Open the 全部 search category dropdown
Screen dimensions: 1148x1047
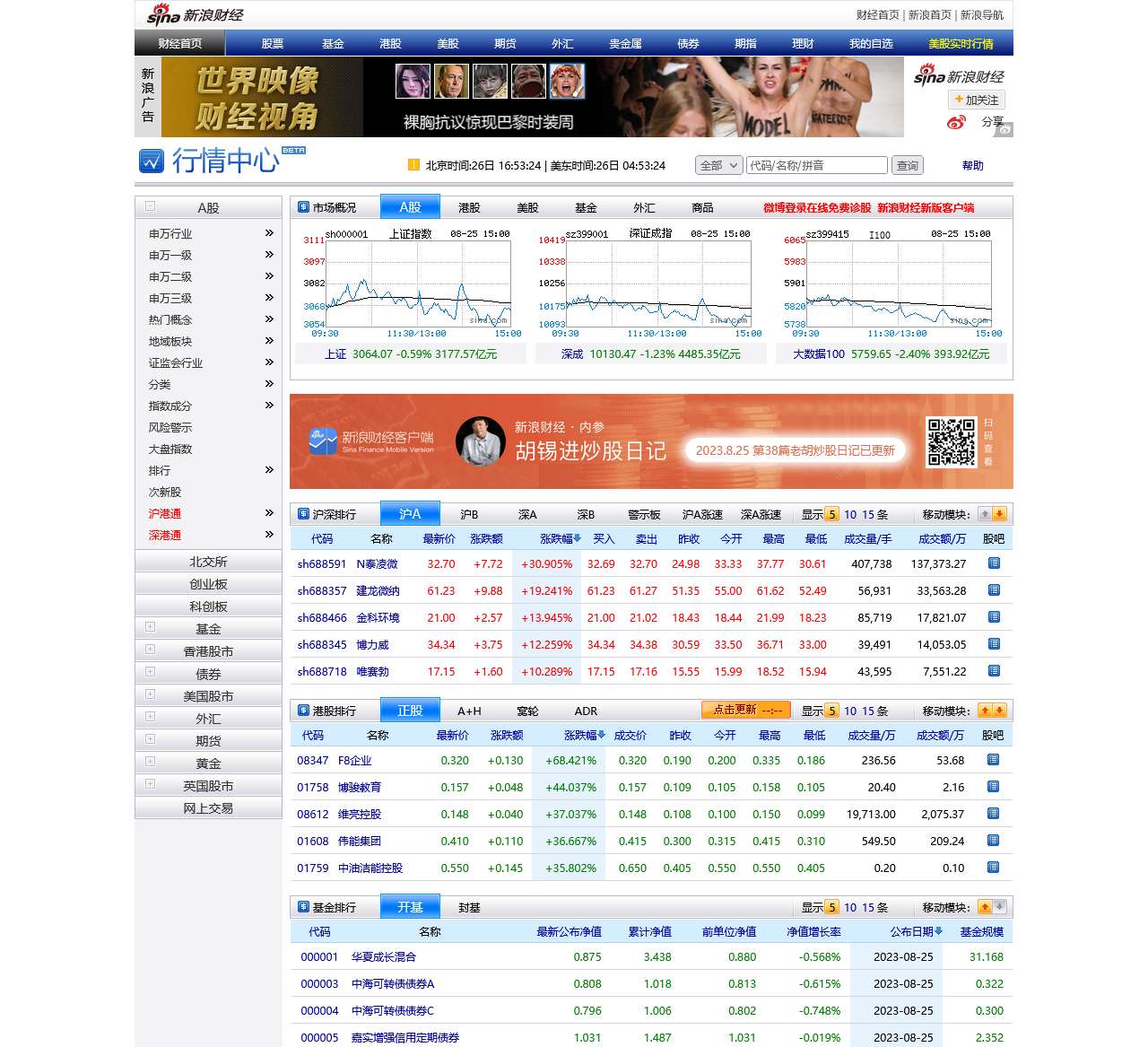pyautogui.click(x=717, y=165)
